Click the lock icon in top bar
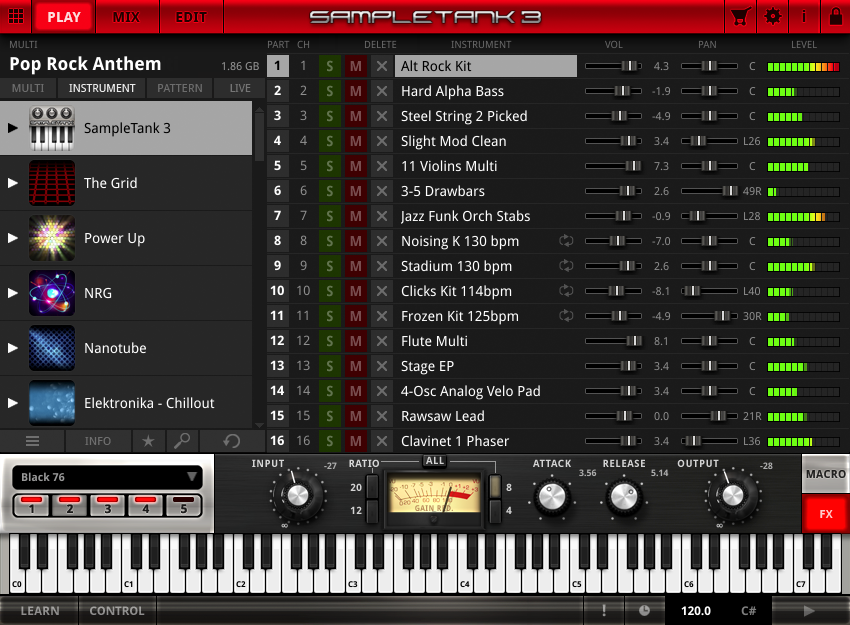Image resolution: width=850 pixels, height=625 pixels. click(835, 17)
